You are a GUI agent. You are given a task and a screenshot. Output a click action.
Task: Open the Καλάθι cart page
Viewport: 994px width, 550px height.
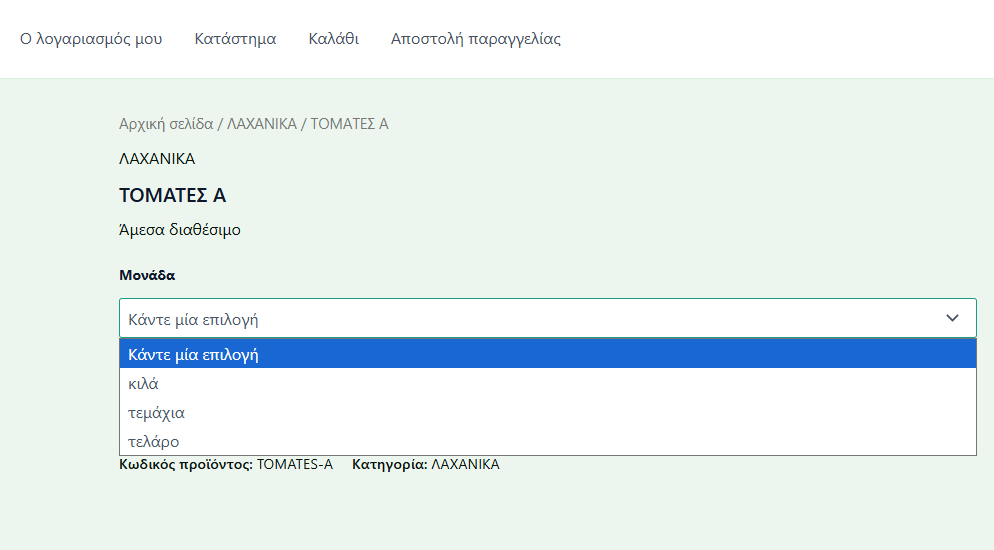(333, 39)
